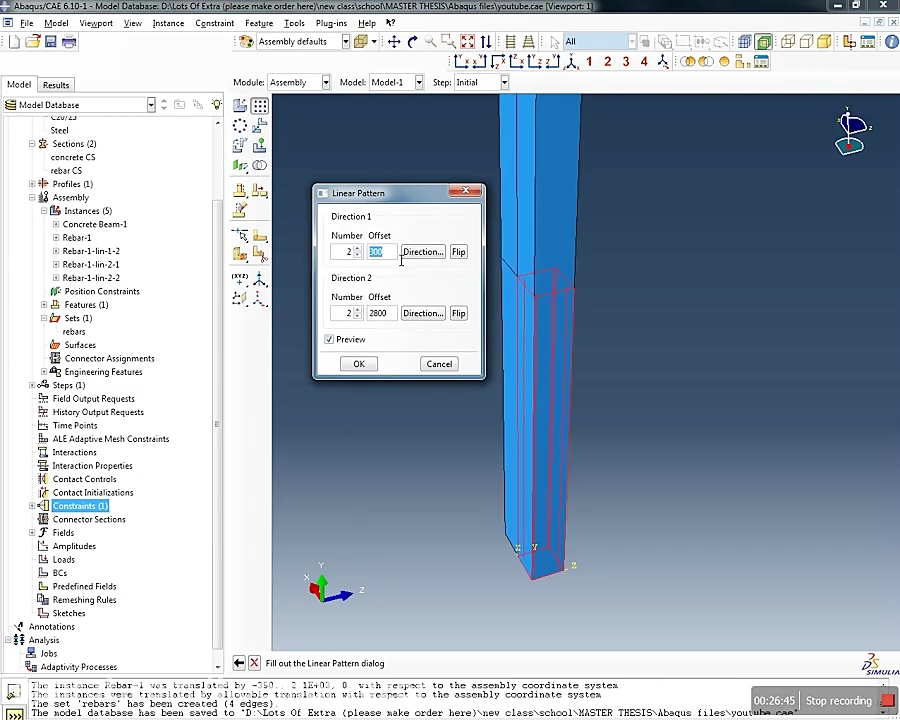The width and height of the screenshot is (900, 720).
Task: Click the Direction 2 Offset field 2800
Action: [x=382, y=313]
